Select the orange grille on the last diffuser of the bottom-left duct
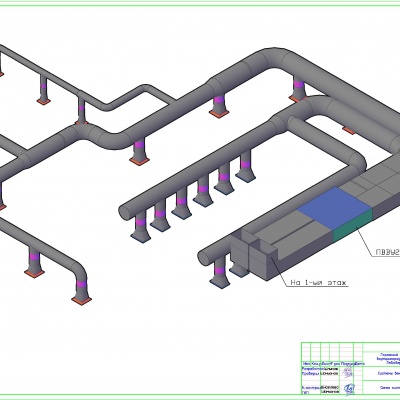Screen dimensions: 400x400 click(81, 300)
